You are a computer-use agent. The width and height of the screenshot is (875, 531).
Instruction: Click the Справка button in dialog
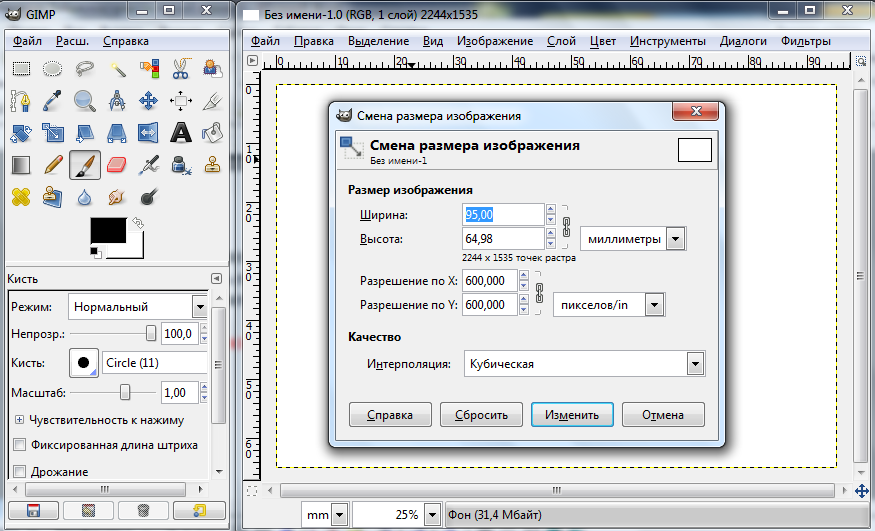[x=390, y=414]
